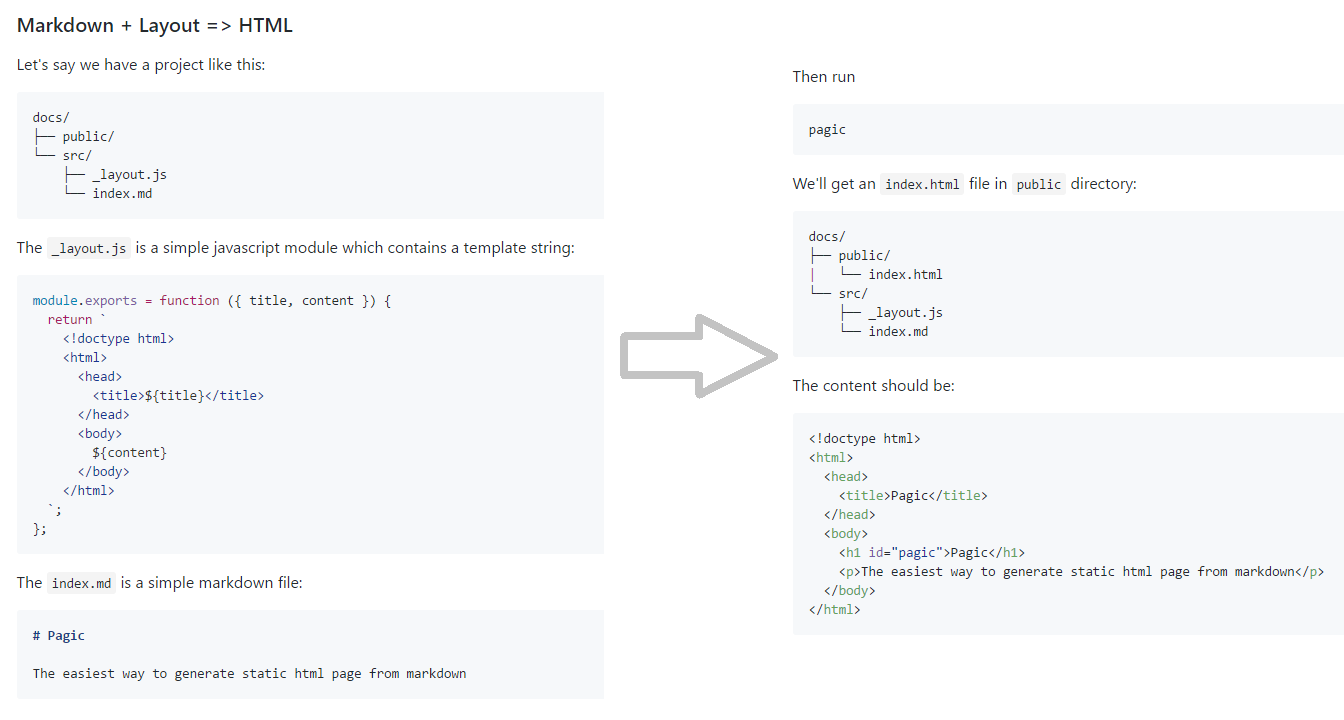Click the large gray right arrow graphic
The image size is (1344, 720).
[698, 356]
